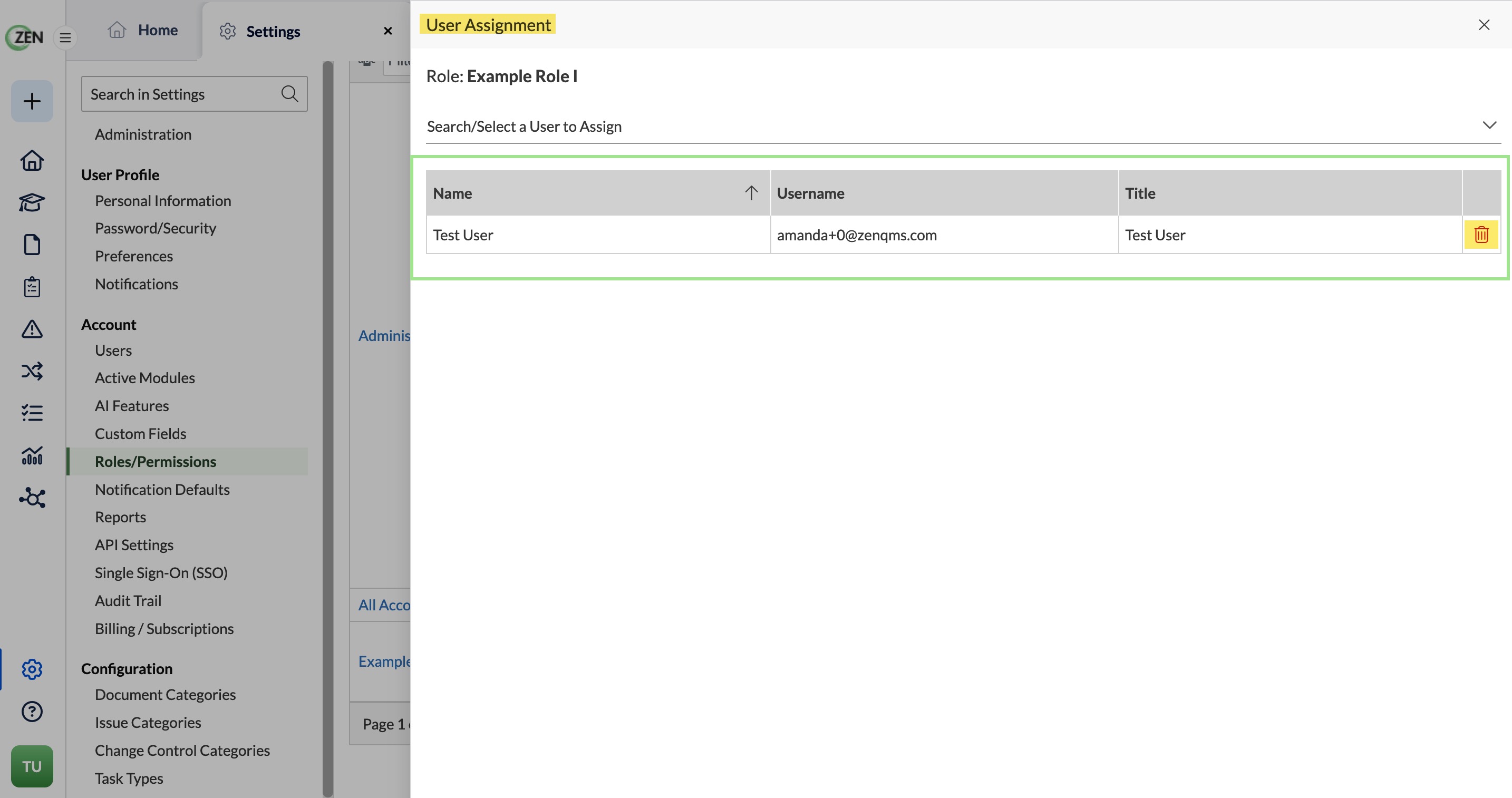1512x798 pixels.
Task: Open Single Sign-On (SSO) settings
Action: tap(161, 573)
